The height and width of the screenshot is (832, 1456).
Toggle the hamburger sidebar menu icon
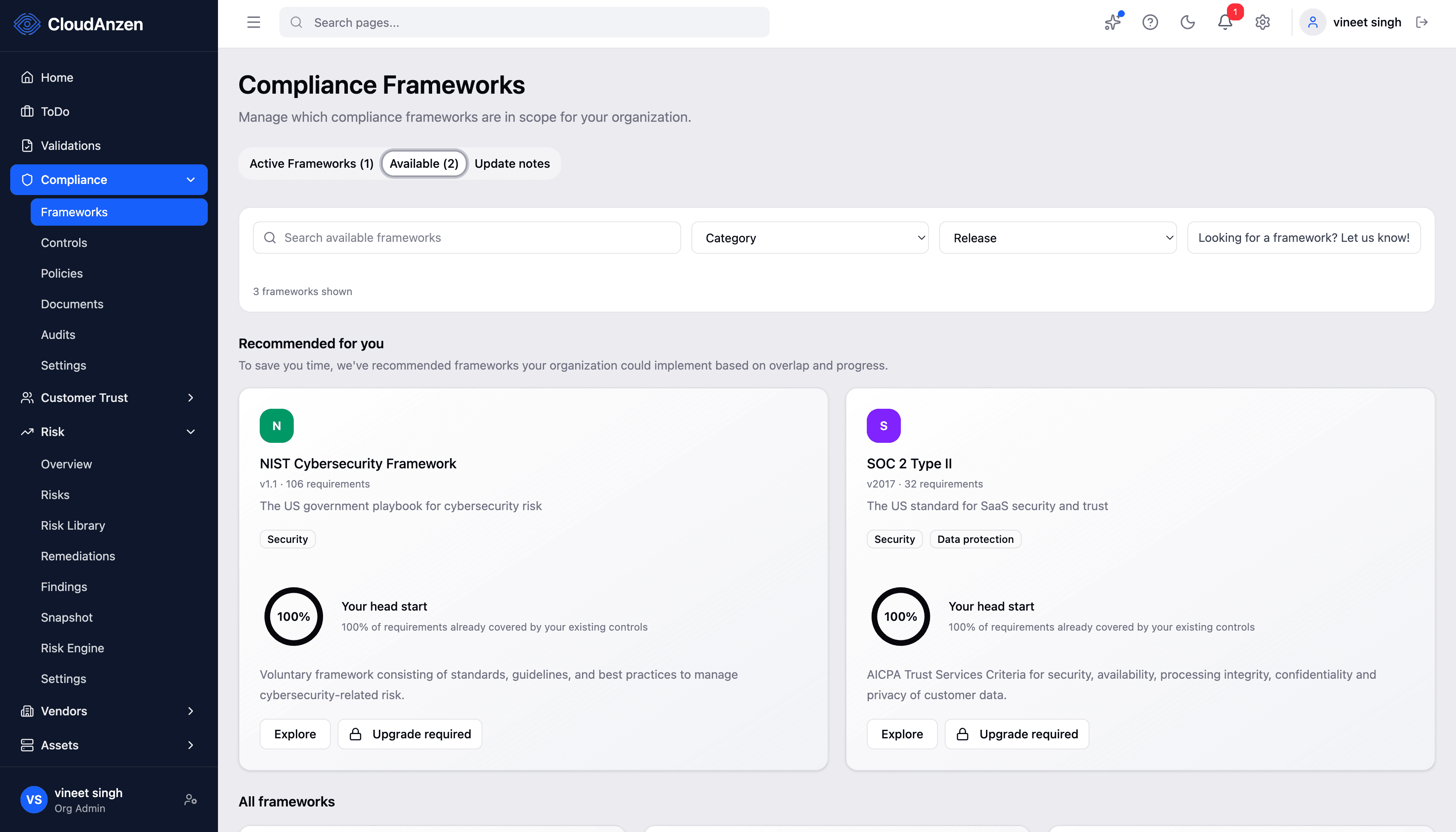coord(254,22)
